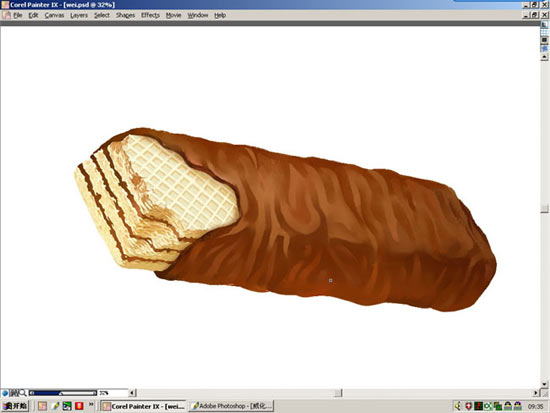This screenshot has width=550, height=413.
Task: Expand hidden quick launch chevron
Action: 91,405
